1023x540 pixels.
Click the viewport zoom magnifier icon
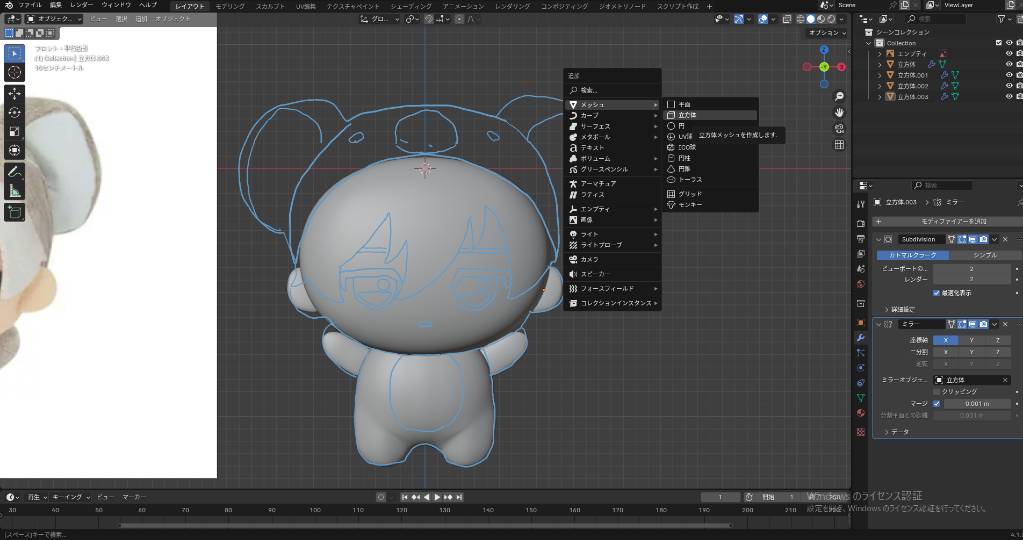839,96
